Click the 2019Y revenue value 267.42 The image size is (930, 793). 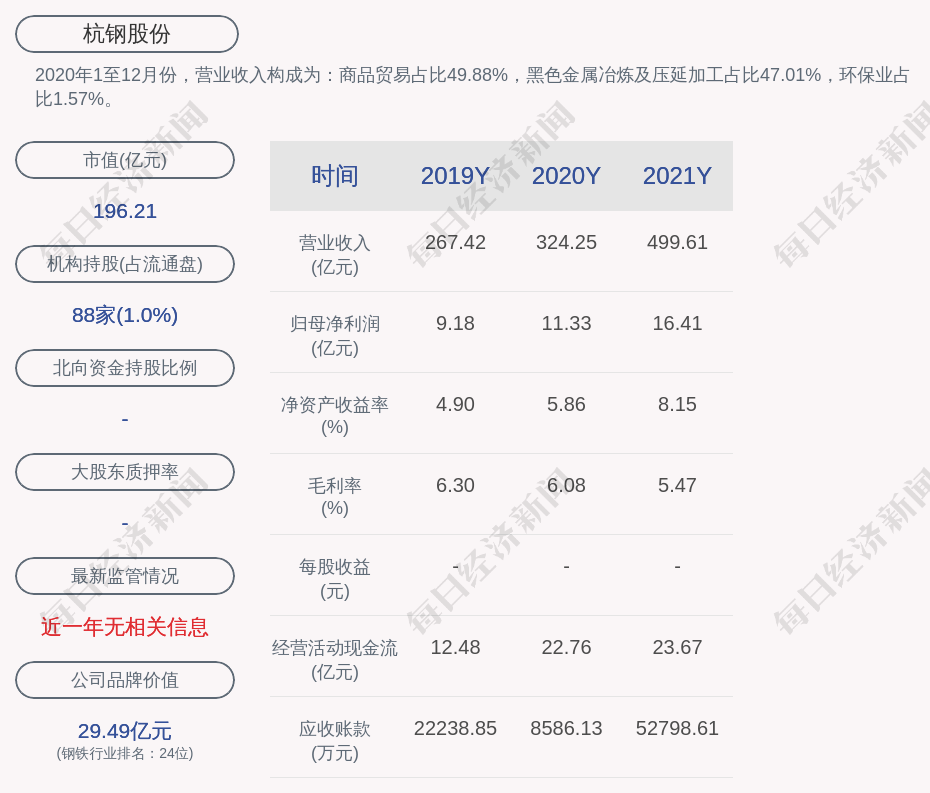(456, 243)
